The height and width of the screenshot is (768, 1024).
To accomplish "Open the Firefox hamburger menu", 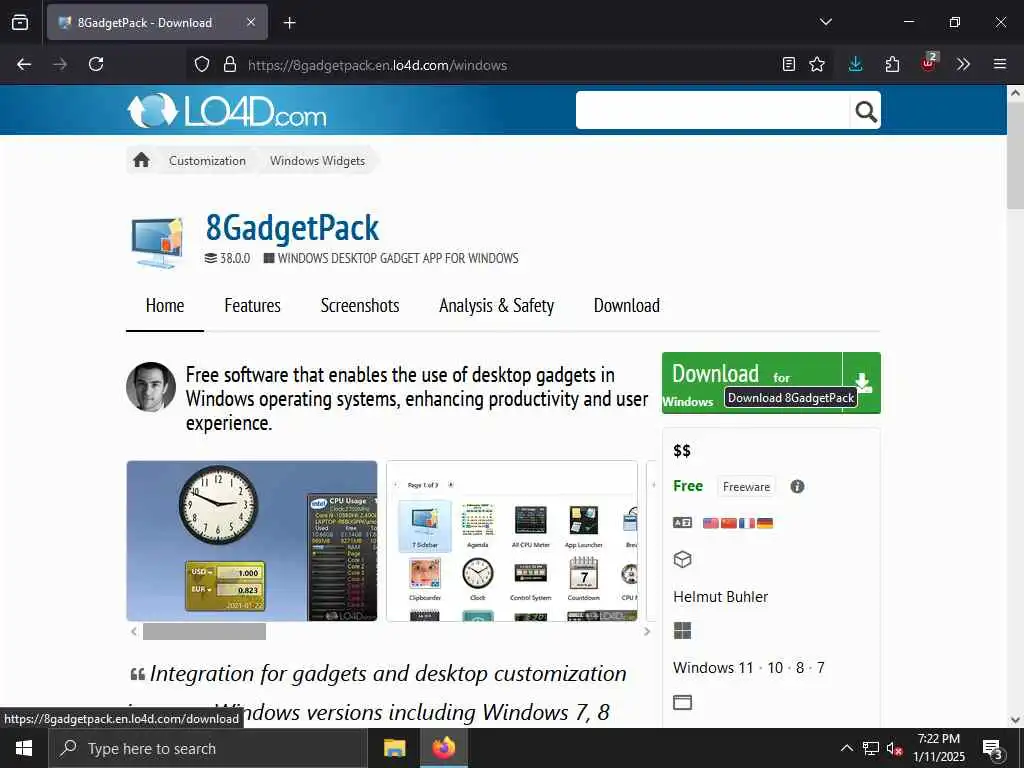I will pyautogui.click(x=1000, y=64).
